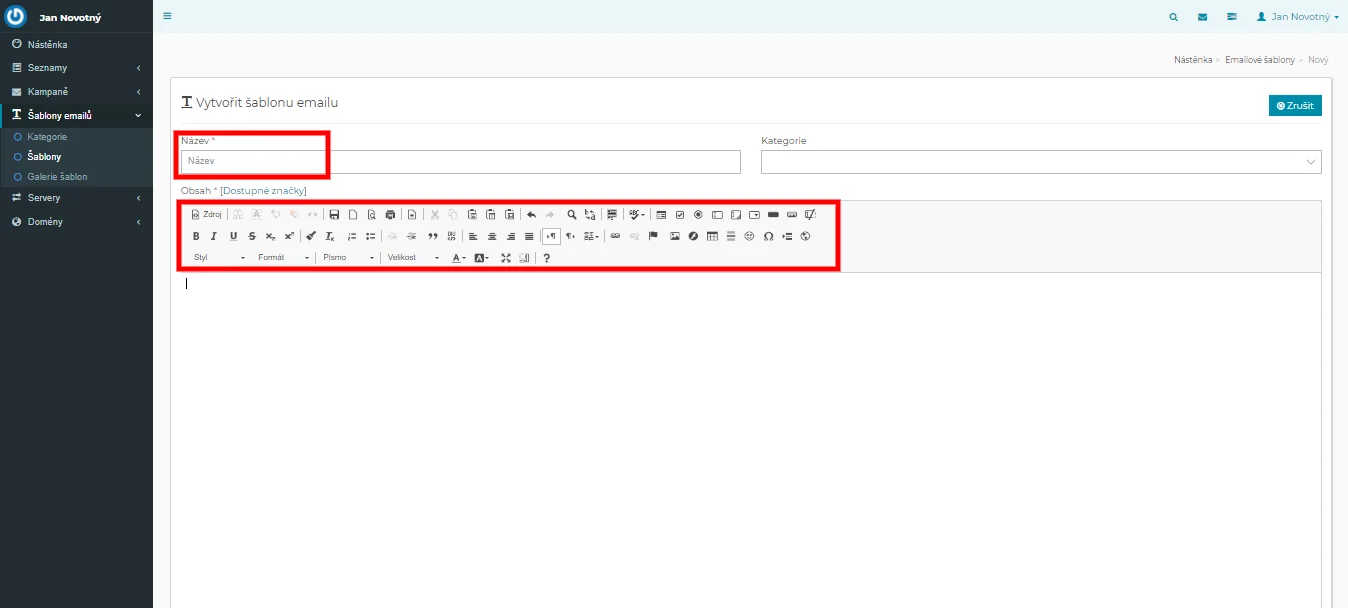Open the Galerie šablon sidebar item
Image resolution: width=1348 pixels, height=608 pixels.
pyautogui.click(x=57, y=177)
